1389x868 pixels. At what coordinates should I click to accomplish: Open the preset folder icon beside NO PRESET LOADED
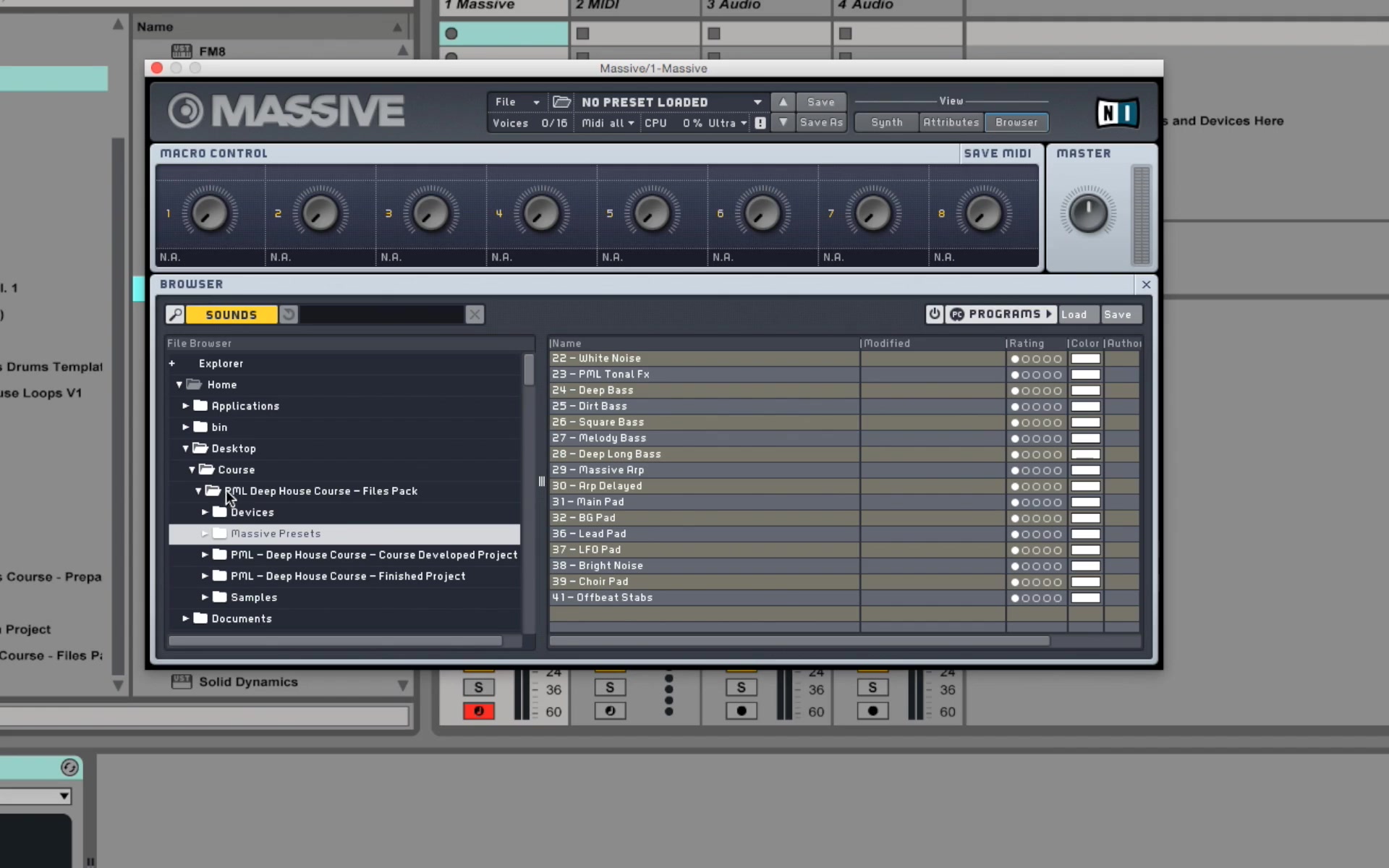562,102
